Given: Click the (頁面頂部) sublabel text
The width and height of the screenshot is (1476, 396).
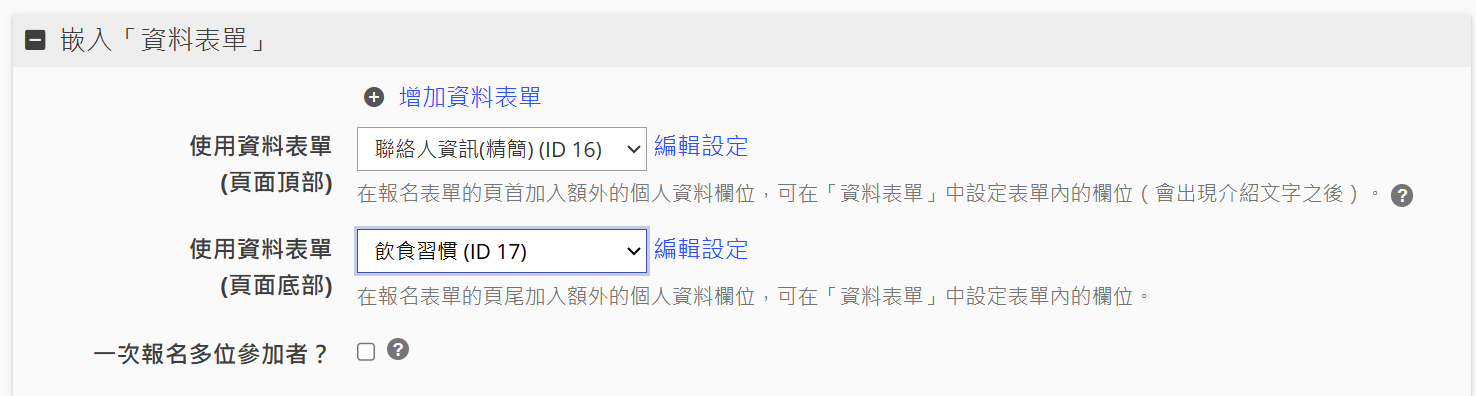Looking at the screenshot, I should pos(277,183).
